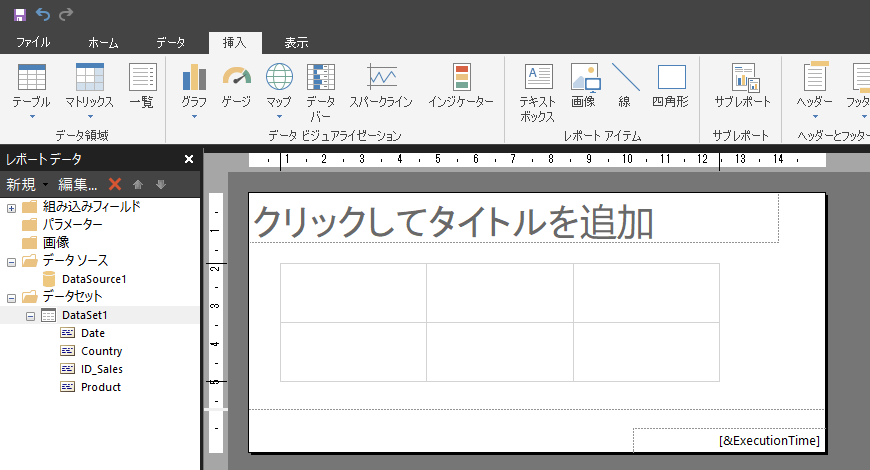Viewport: 870px width, 470px height.
Task: Expand the マトリックス dropdown arrow
Action: click(90, 117)
